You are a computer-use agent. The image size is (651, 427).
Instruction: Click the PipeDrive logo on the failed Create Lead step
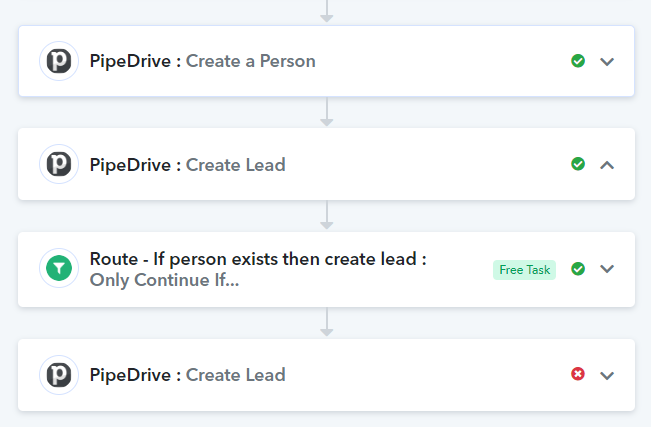click(59, 375)
